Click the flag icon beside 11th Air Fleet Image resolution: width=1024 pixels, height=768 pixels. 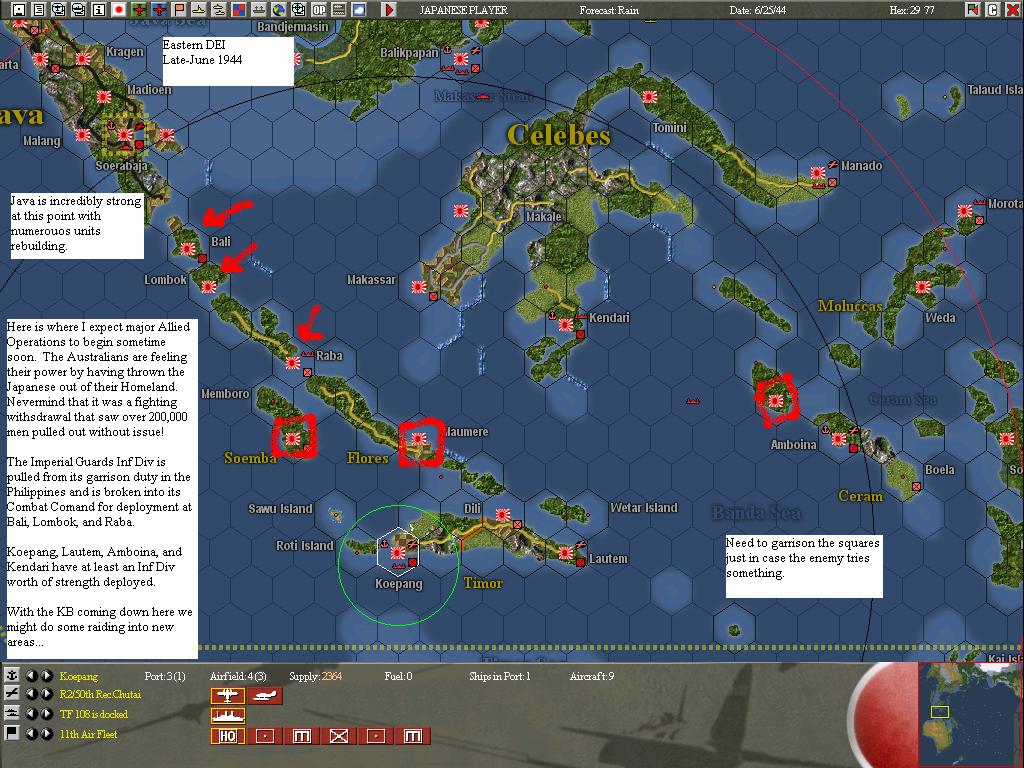tap(12, 733)
